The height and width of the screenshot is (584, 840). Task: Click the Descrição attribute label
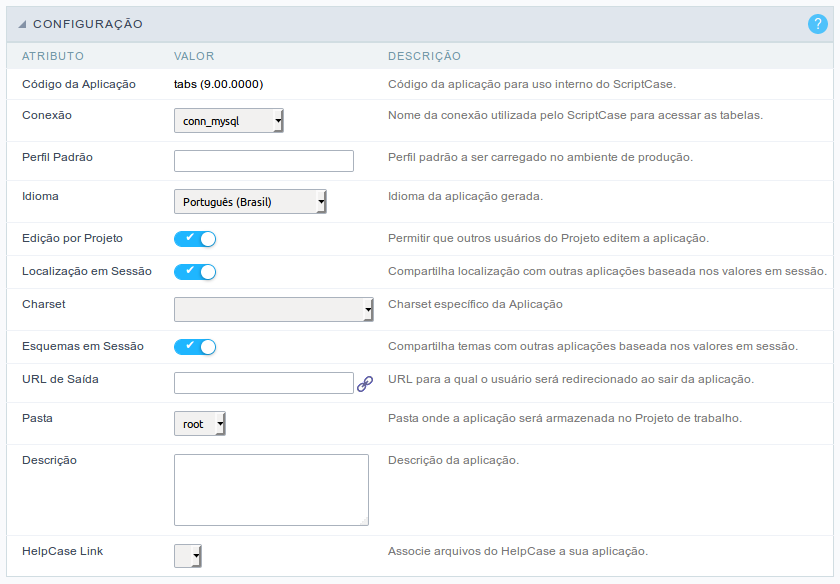click(x=49, y=460)
